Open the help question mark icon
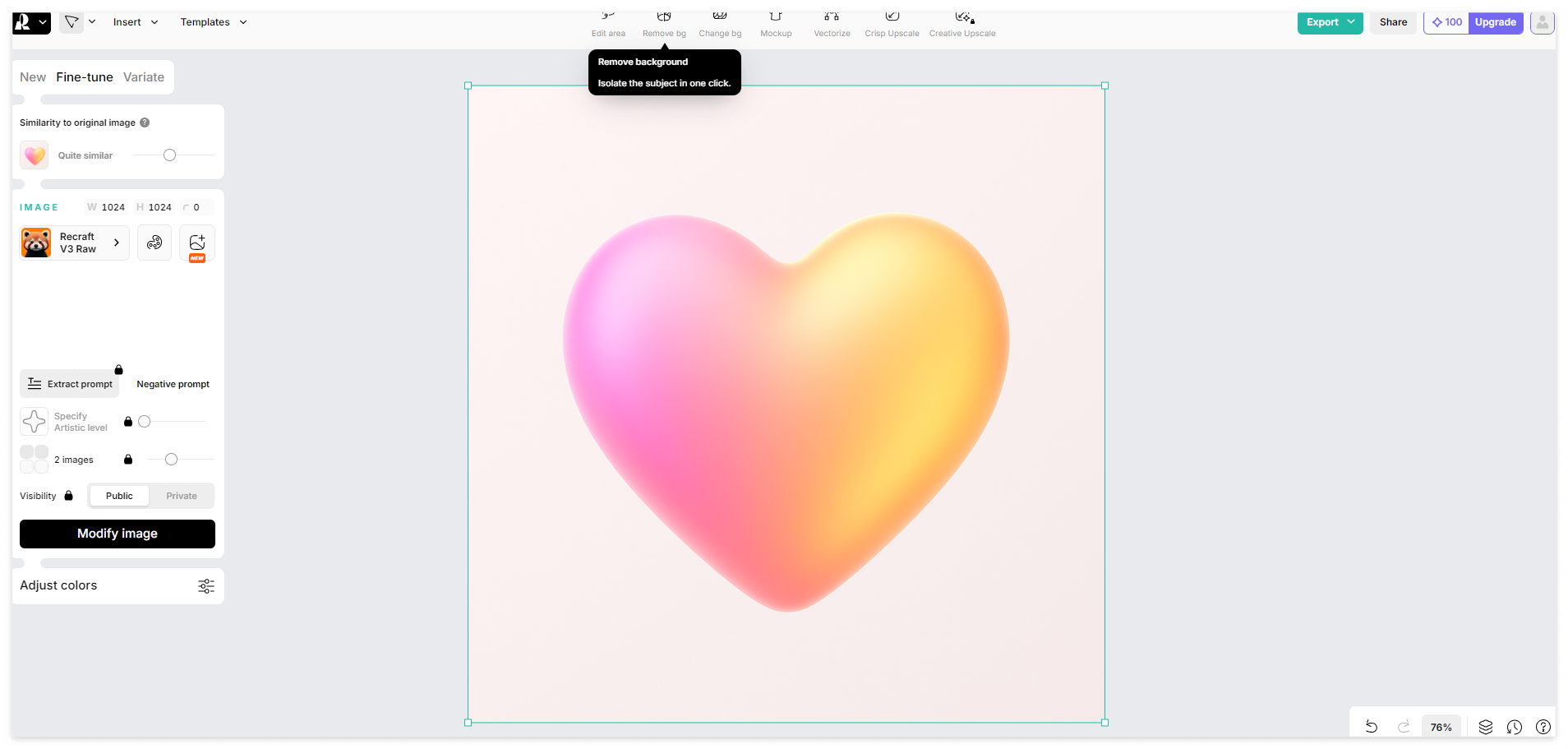 tap(1543, 727)
